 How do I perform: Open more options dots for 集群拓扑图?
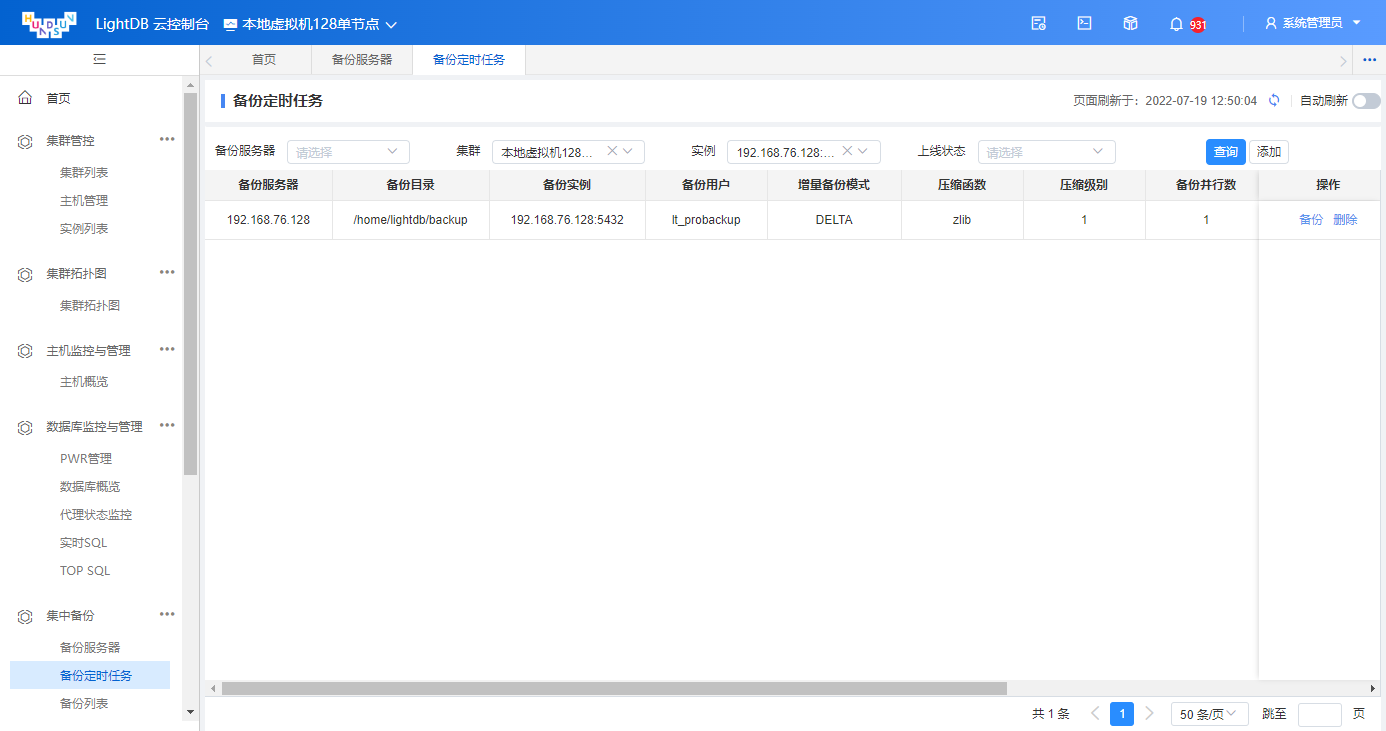tap(167, 272)
